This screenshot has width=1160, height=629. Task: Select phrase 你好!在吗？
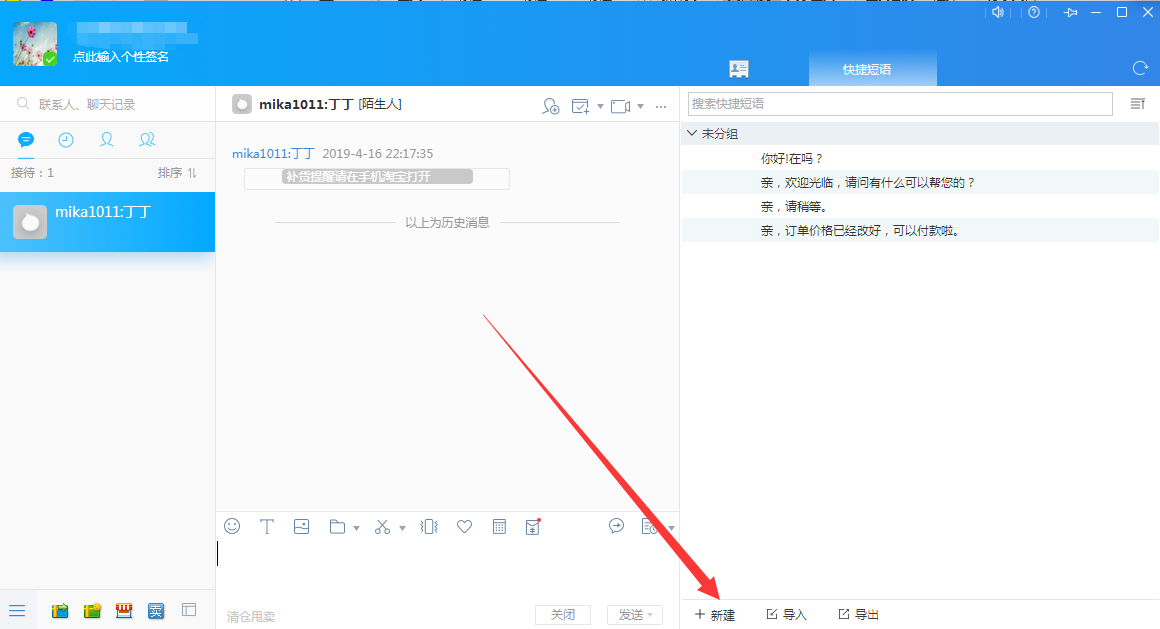(x=920, y=158)
